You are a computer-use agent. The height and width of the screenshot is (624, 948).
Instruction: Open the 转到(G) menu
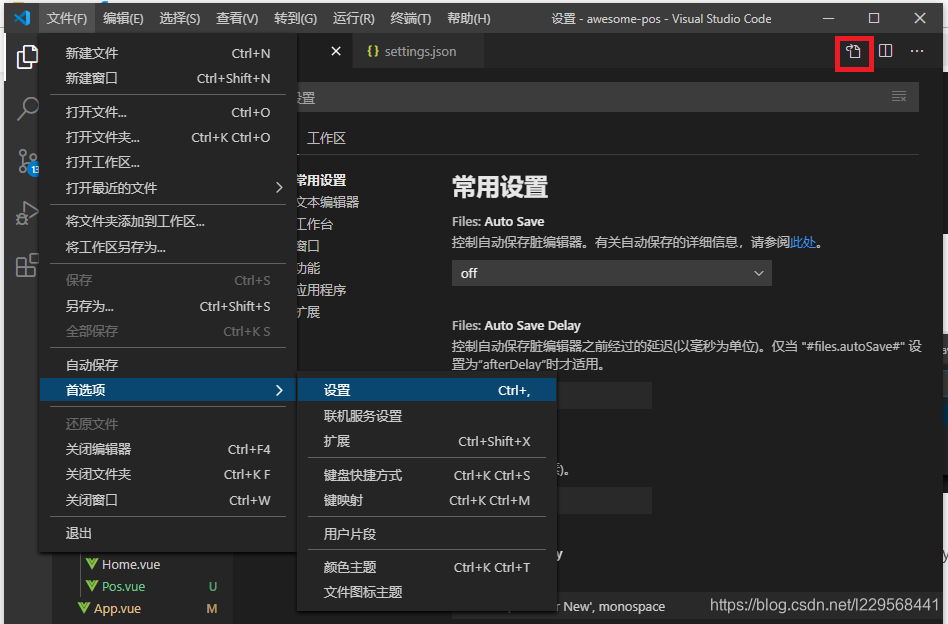[295, 19]
